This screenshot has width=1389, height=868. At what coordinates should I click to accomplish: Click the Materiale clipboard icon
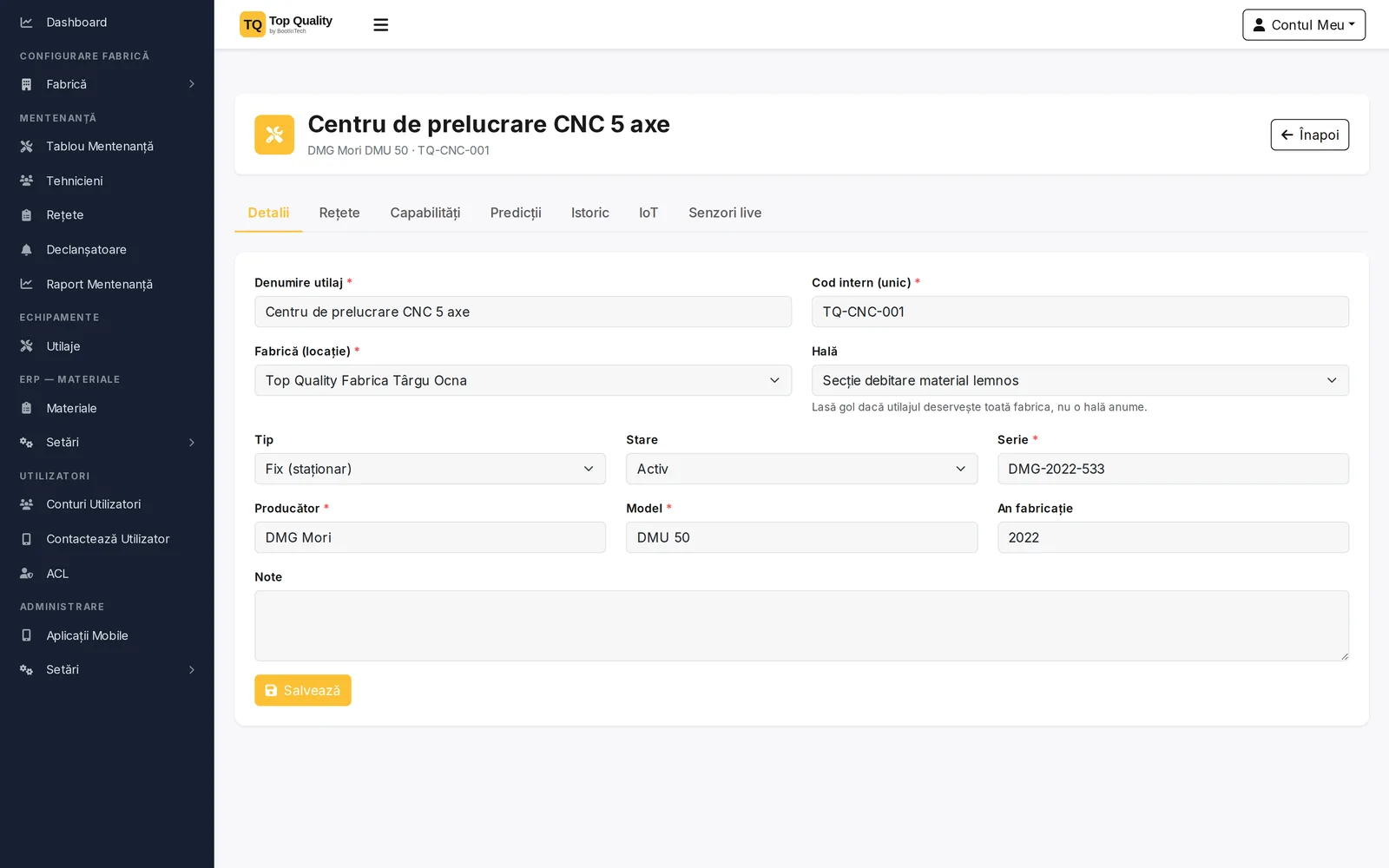click(26, 408)
